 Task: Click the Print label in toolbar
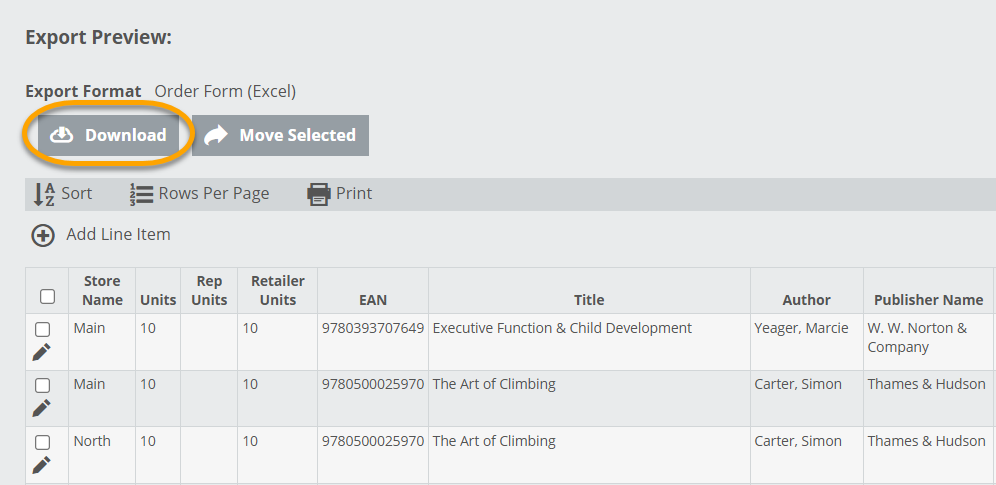[x=354, y=194]
